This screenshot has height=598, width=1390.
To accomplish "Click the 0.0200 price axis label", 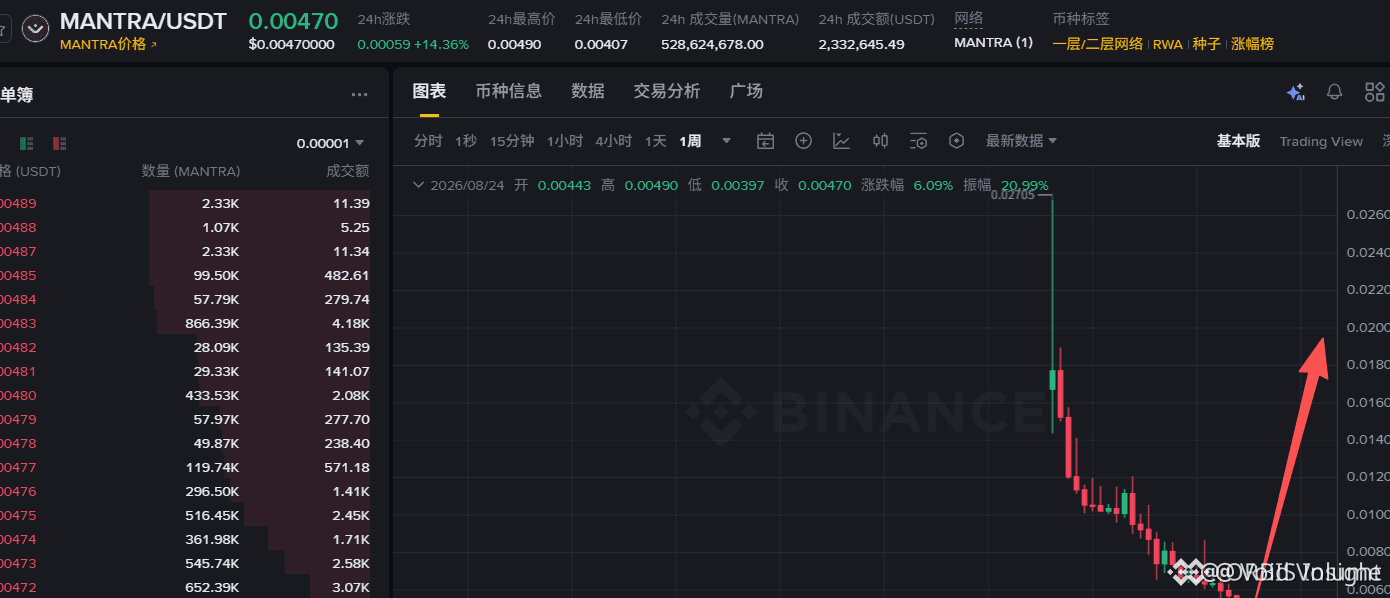I will coord(1367,327).
